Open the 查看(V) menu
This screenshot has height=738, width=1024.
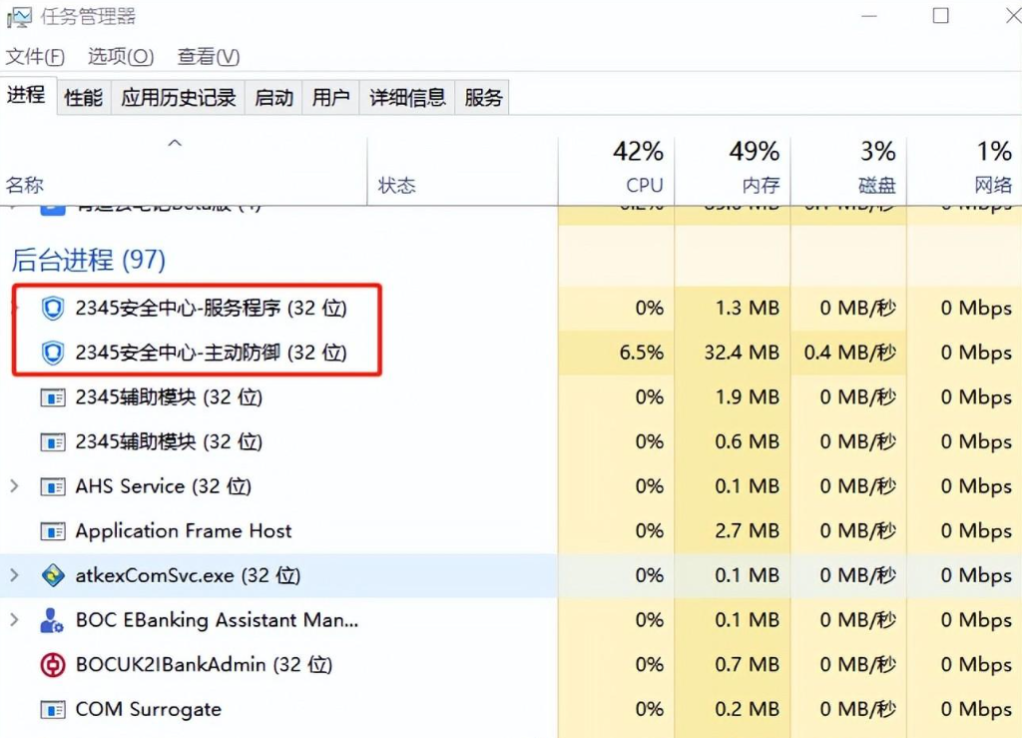click(x=208, y=57)
